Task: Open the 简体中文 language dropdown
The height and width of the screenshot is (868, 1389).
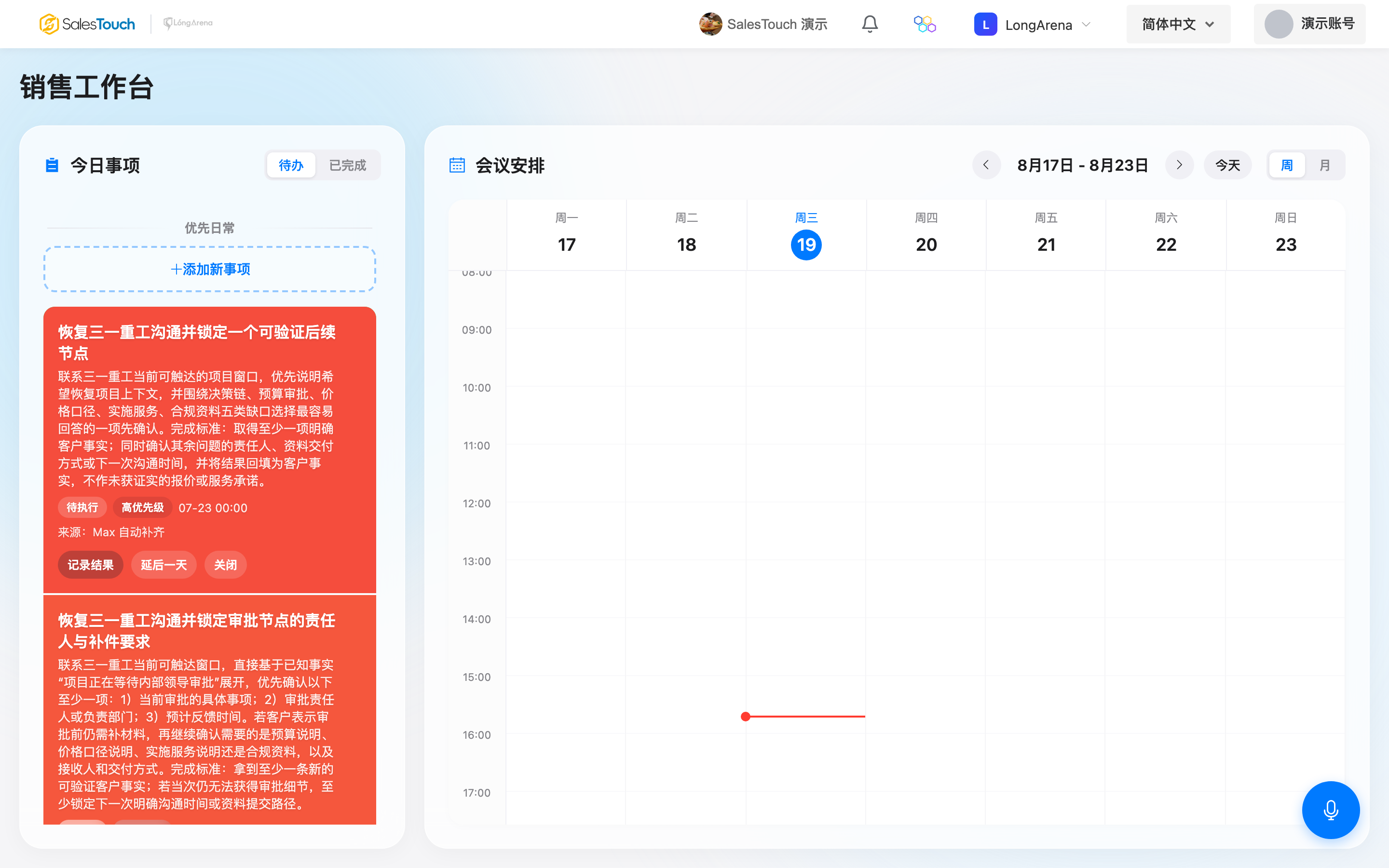Action: (x=1178, y=24)
